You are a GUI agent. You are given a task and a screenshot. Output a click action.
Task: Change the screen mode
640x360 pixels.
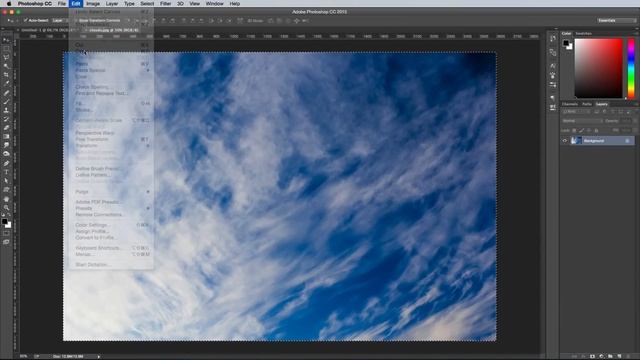click(x=6, y=242)
